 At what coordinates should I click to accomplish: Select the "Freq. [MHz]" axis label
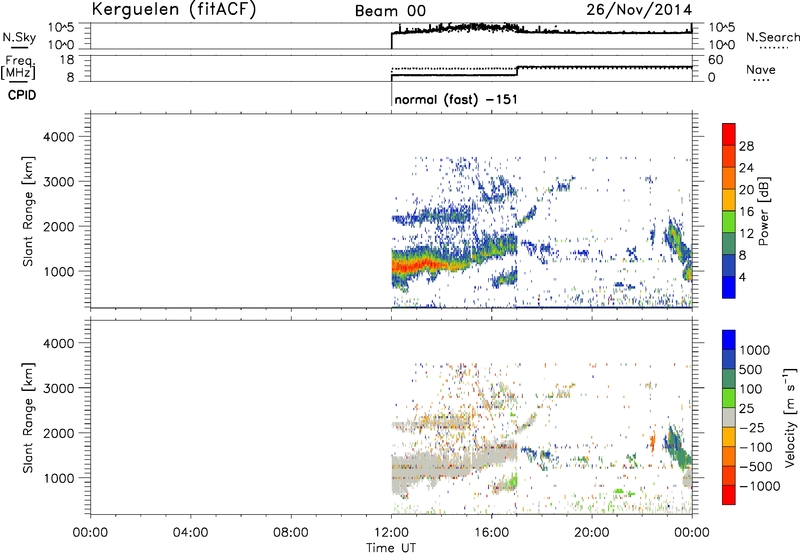pyautogui.click(x=18, y=67)
